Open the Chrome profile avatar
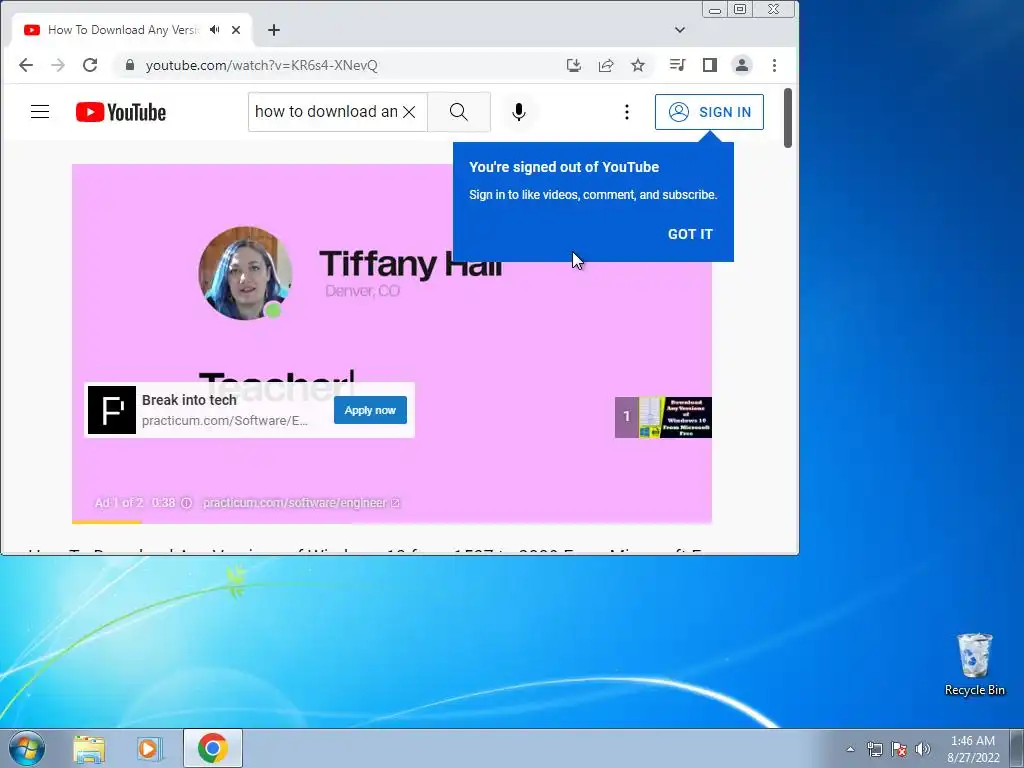The width and height of the screenshot is (1024, 768). point(742,65)
